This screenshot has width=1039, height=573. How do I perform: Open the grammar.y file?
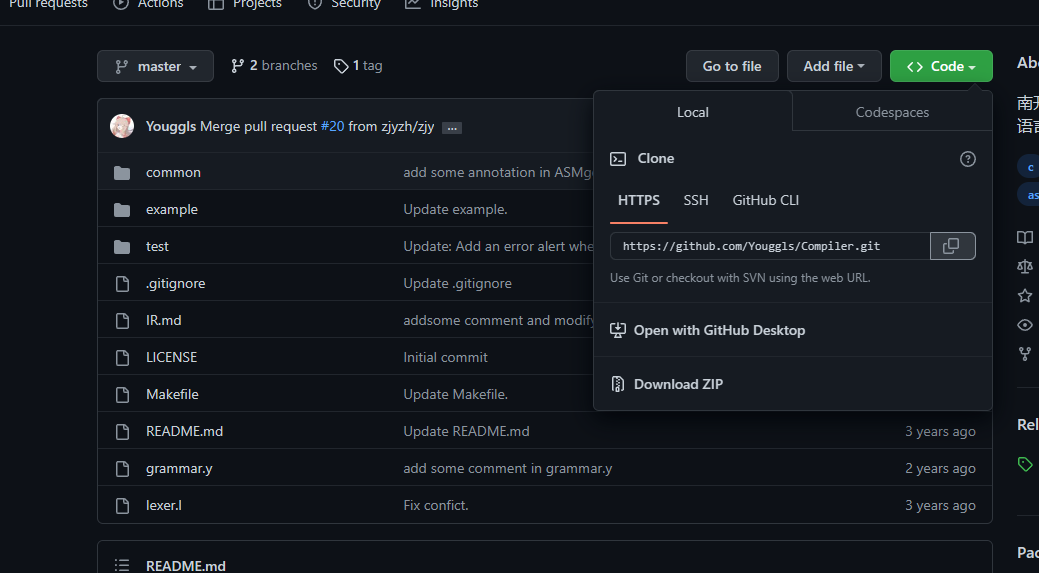(x=179, y=468)
